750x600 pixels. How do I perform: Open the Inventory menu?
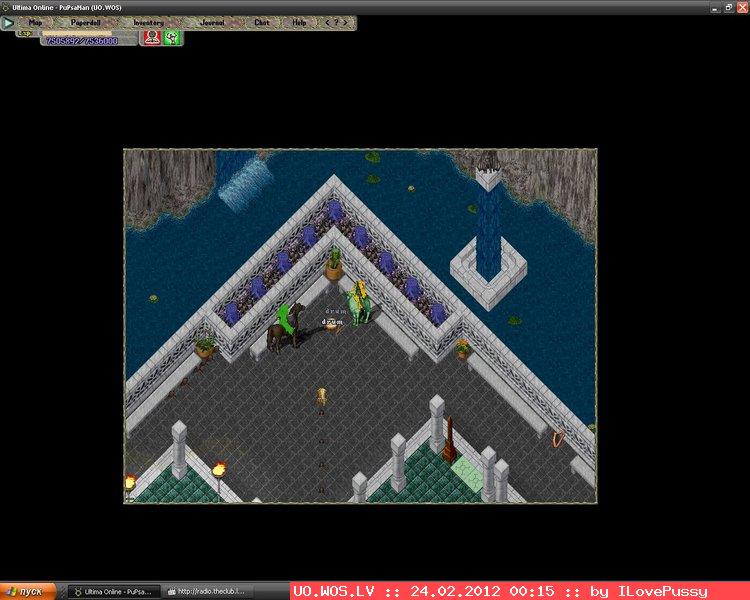[148, 22]
